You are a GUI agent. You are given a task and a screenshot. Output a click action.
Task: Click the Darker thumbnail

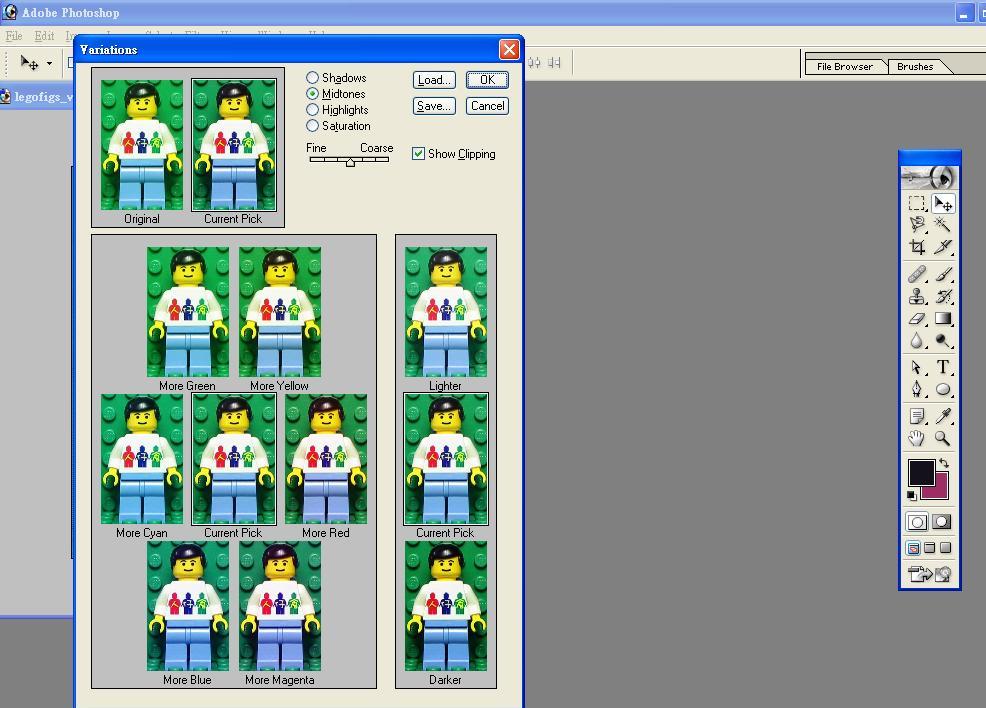pos(446,606)
